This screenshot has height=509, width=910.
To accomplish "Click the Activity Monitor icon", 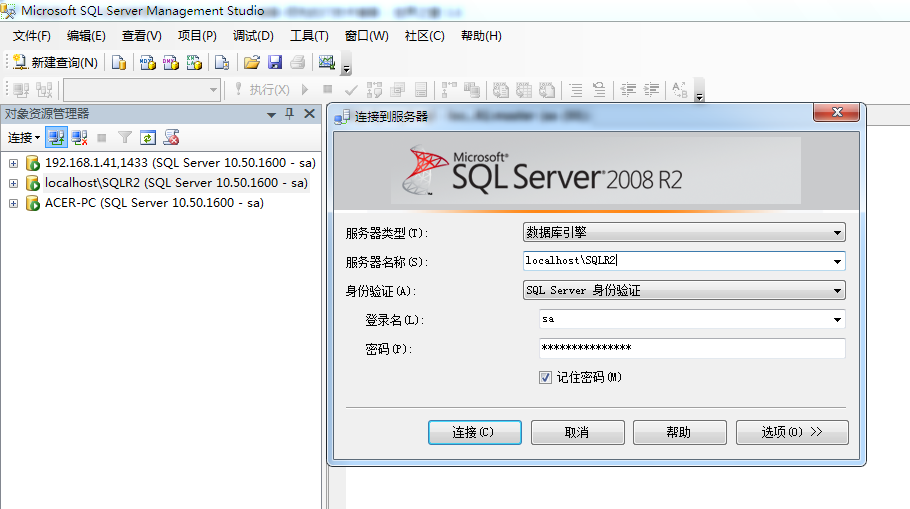I will click(327, 62).
